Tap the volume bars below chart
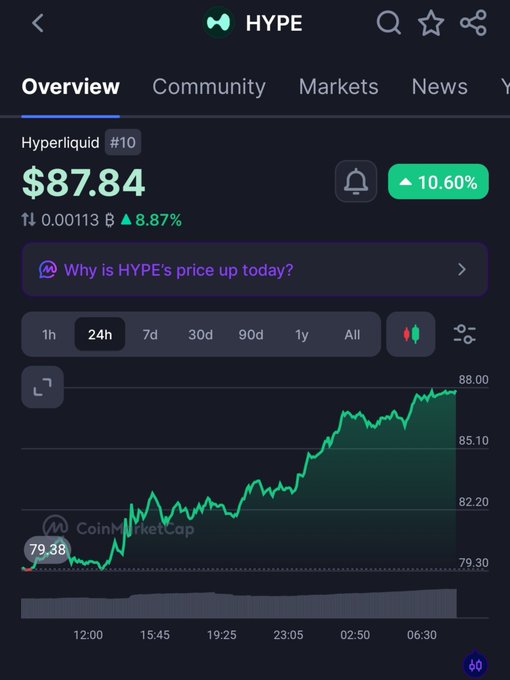 tap(239, 604)
